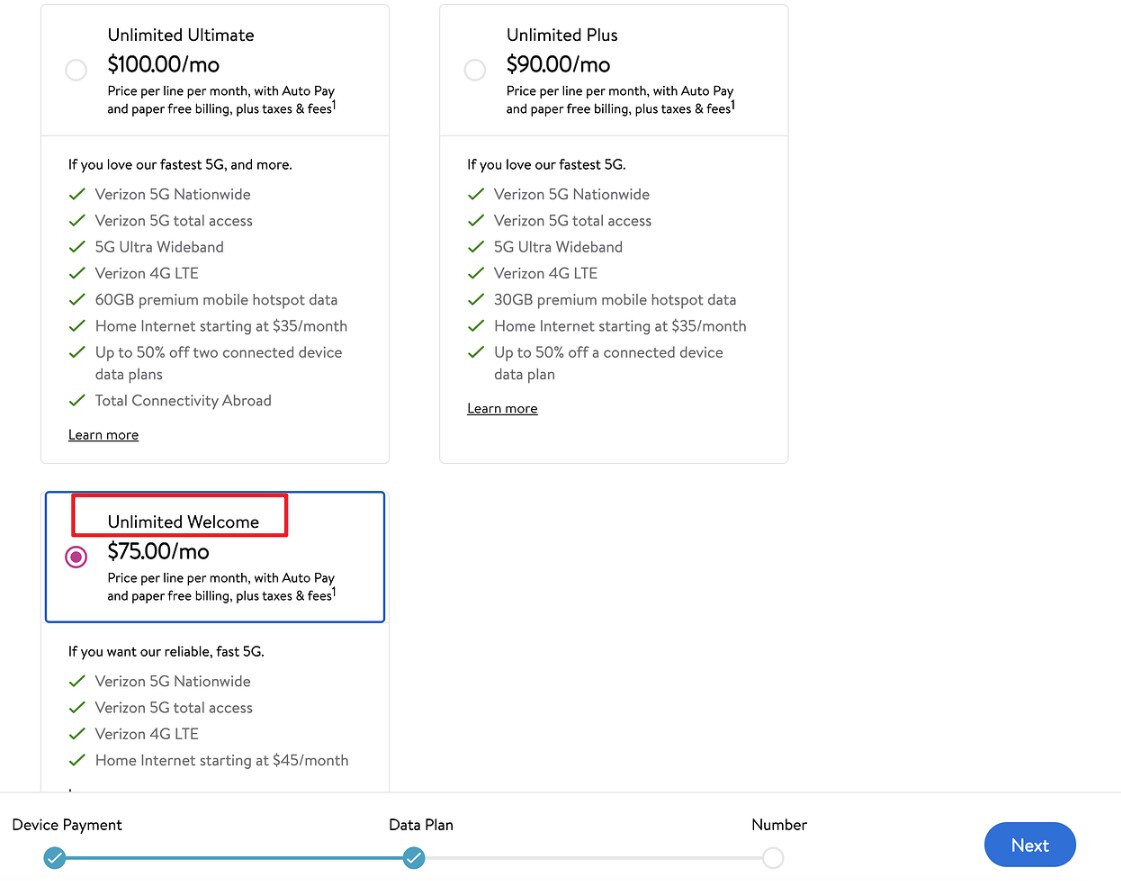Choose the Unlimited Plus plan radio button
Viewport: 1121px width, 881px height.
tap(475, 70)
